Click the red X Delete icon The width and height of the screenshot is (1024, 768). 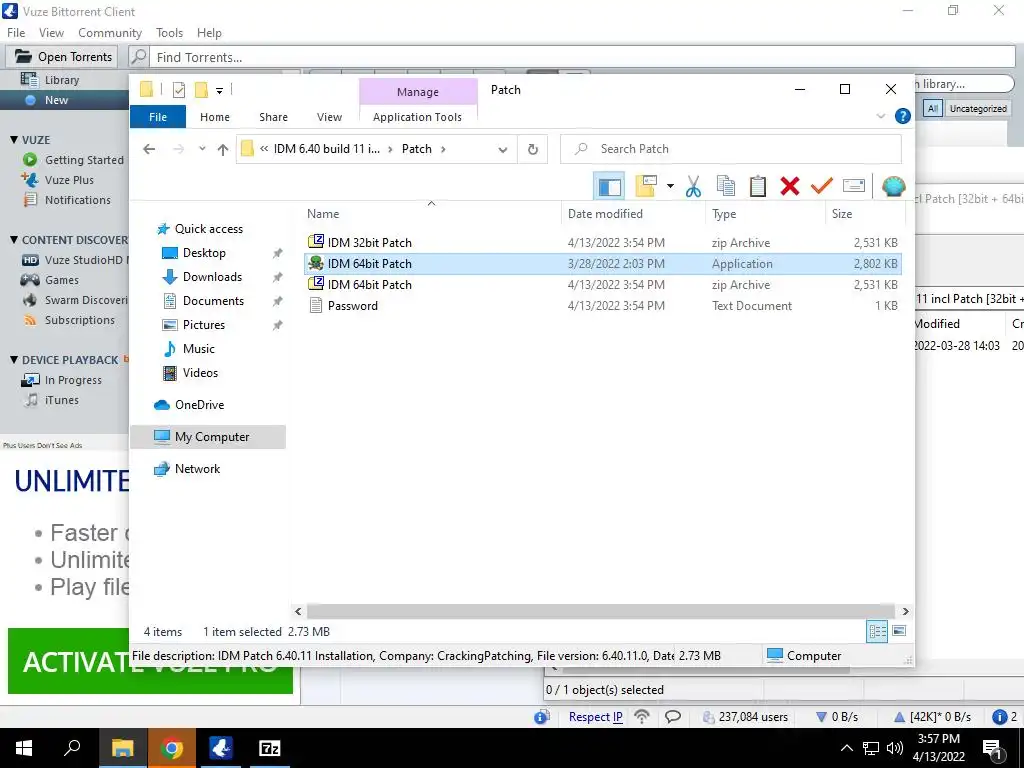click(x=790, y=186)
